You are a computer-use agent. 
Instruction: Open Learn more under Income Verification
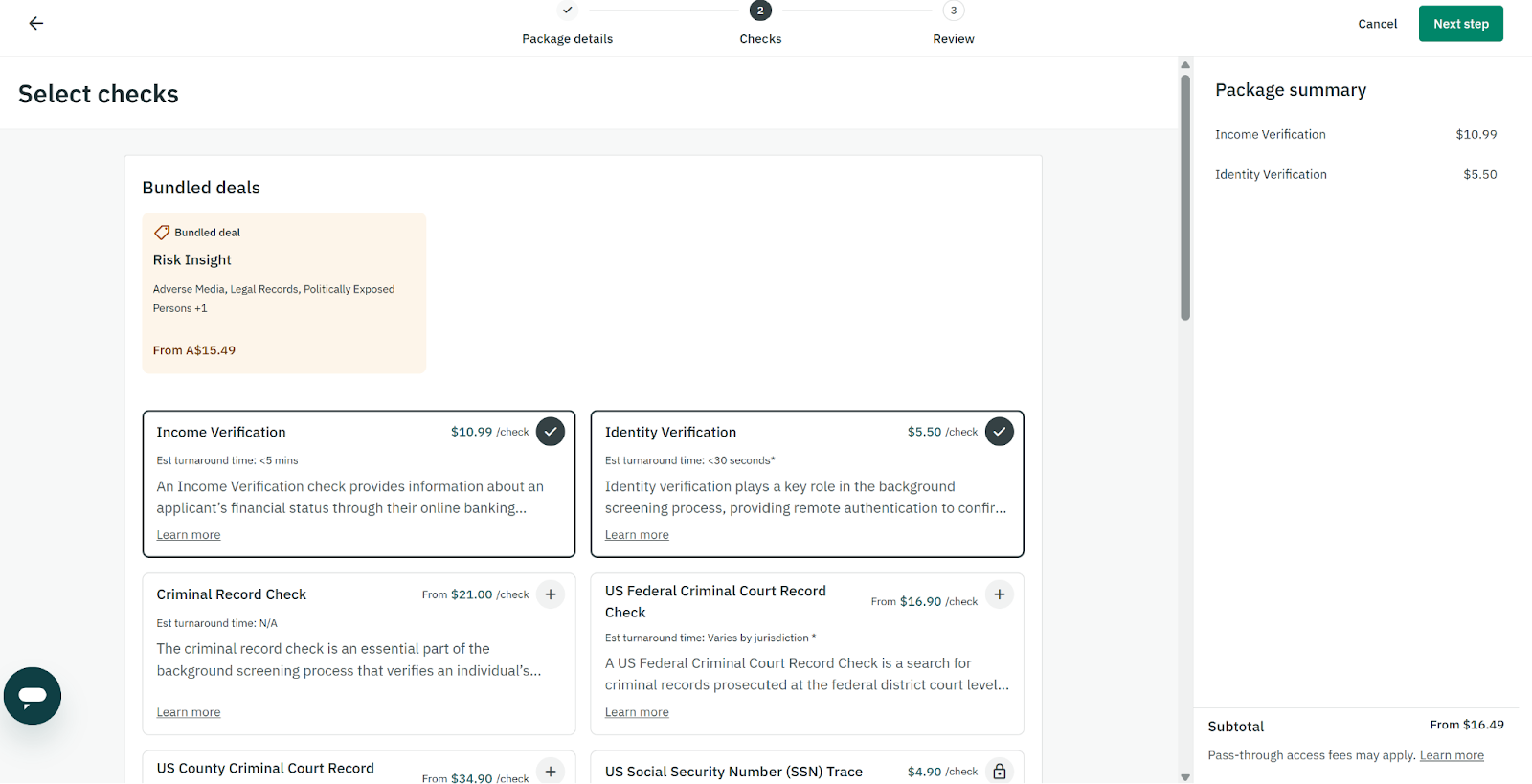click(189, 535)
